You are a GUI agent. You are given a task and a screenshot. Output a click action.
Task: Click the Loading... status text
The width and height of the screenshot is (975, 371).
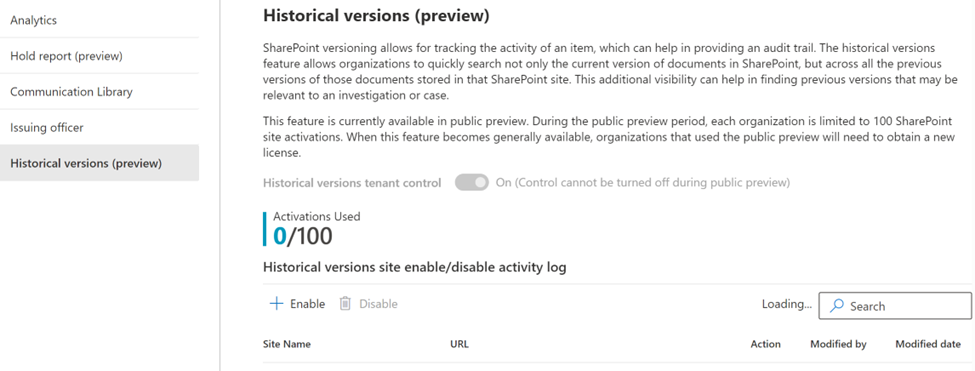tap(787, 304)
